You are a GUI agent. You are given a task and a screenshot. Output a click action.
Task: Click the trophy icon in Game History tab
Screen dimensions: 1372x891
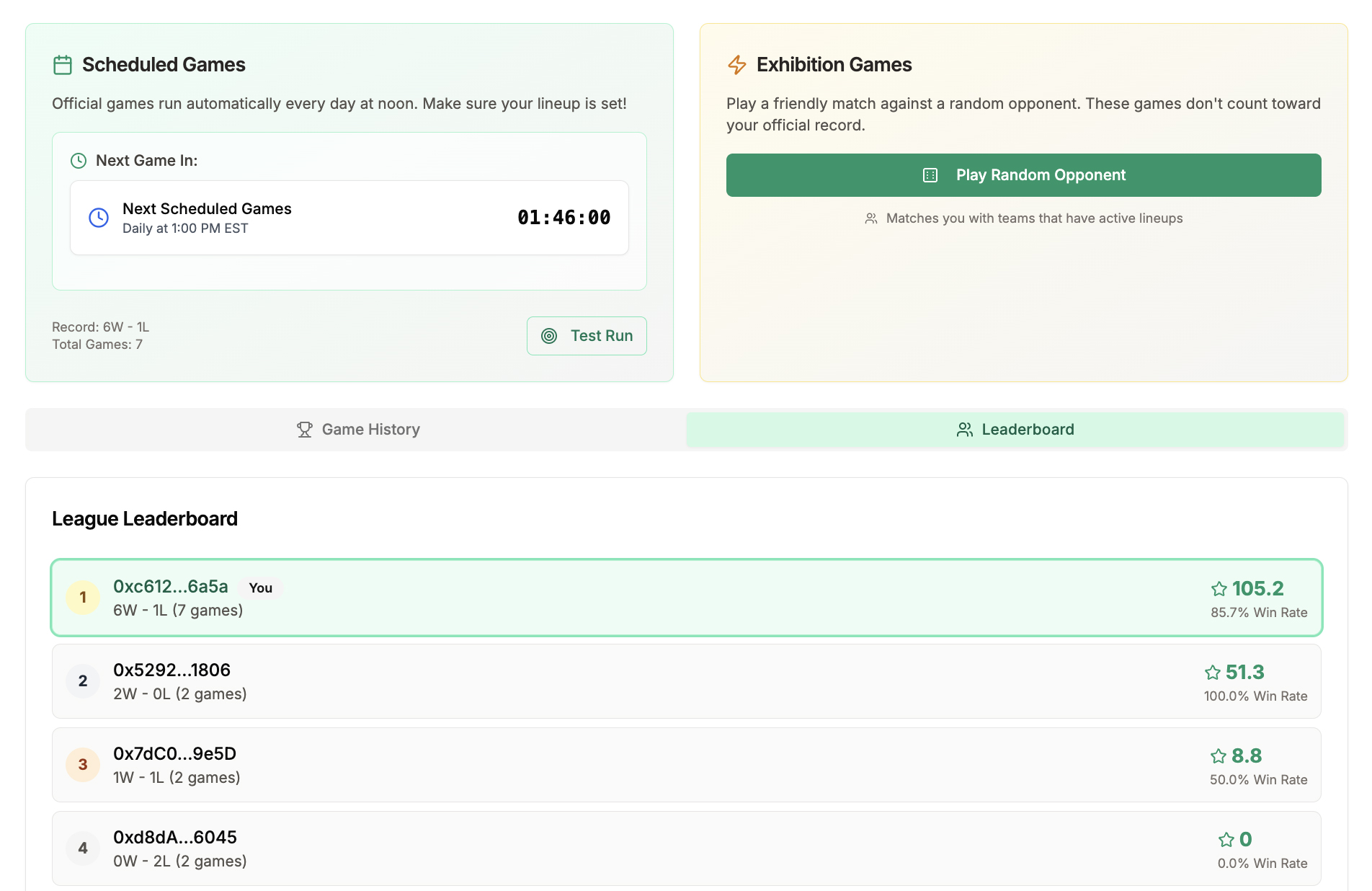(x=305, y=430)
